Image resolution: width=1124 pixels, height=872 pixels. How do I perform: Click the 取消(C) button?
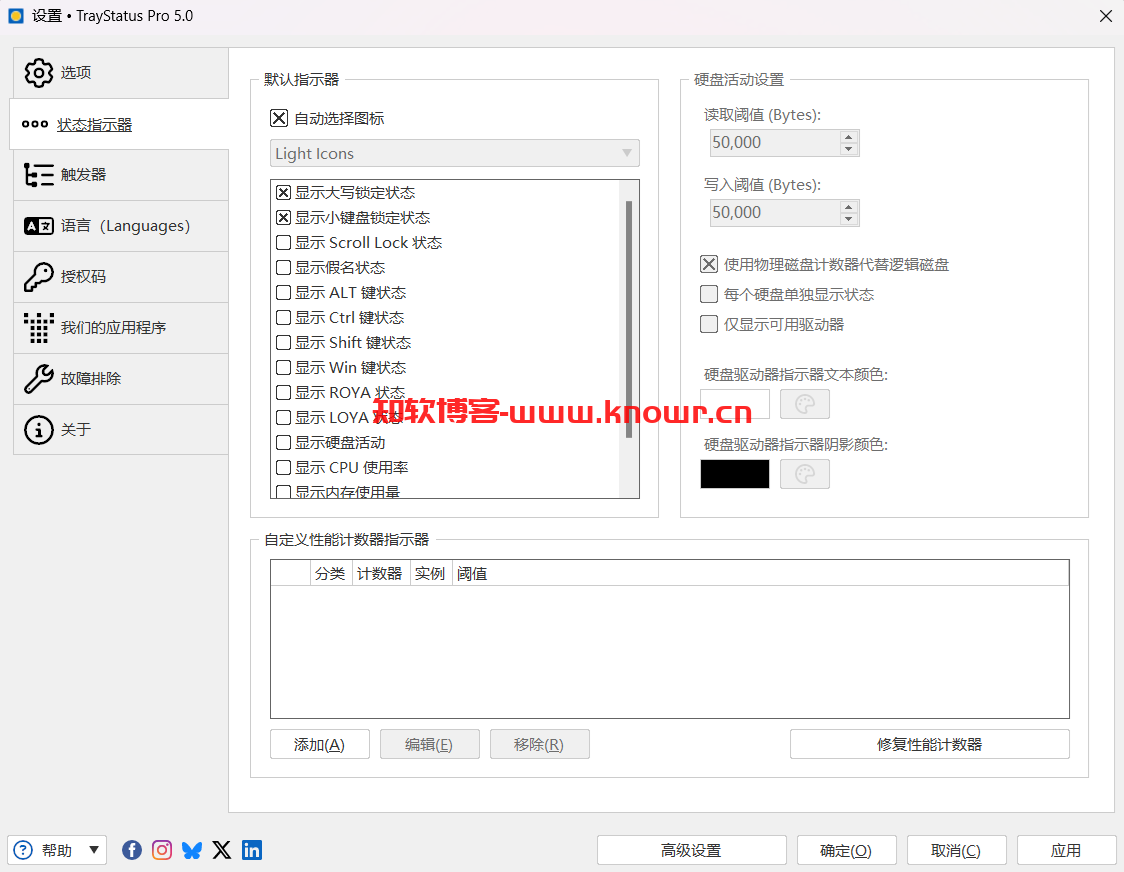(x=956, y=850)
